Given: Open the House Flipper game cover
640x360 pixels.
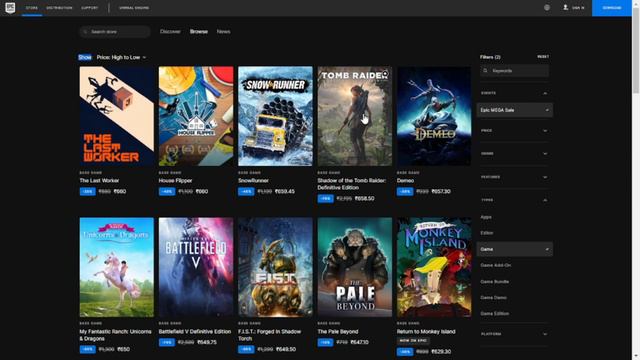Looking at the screenshot, I should point(196,116).
